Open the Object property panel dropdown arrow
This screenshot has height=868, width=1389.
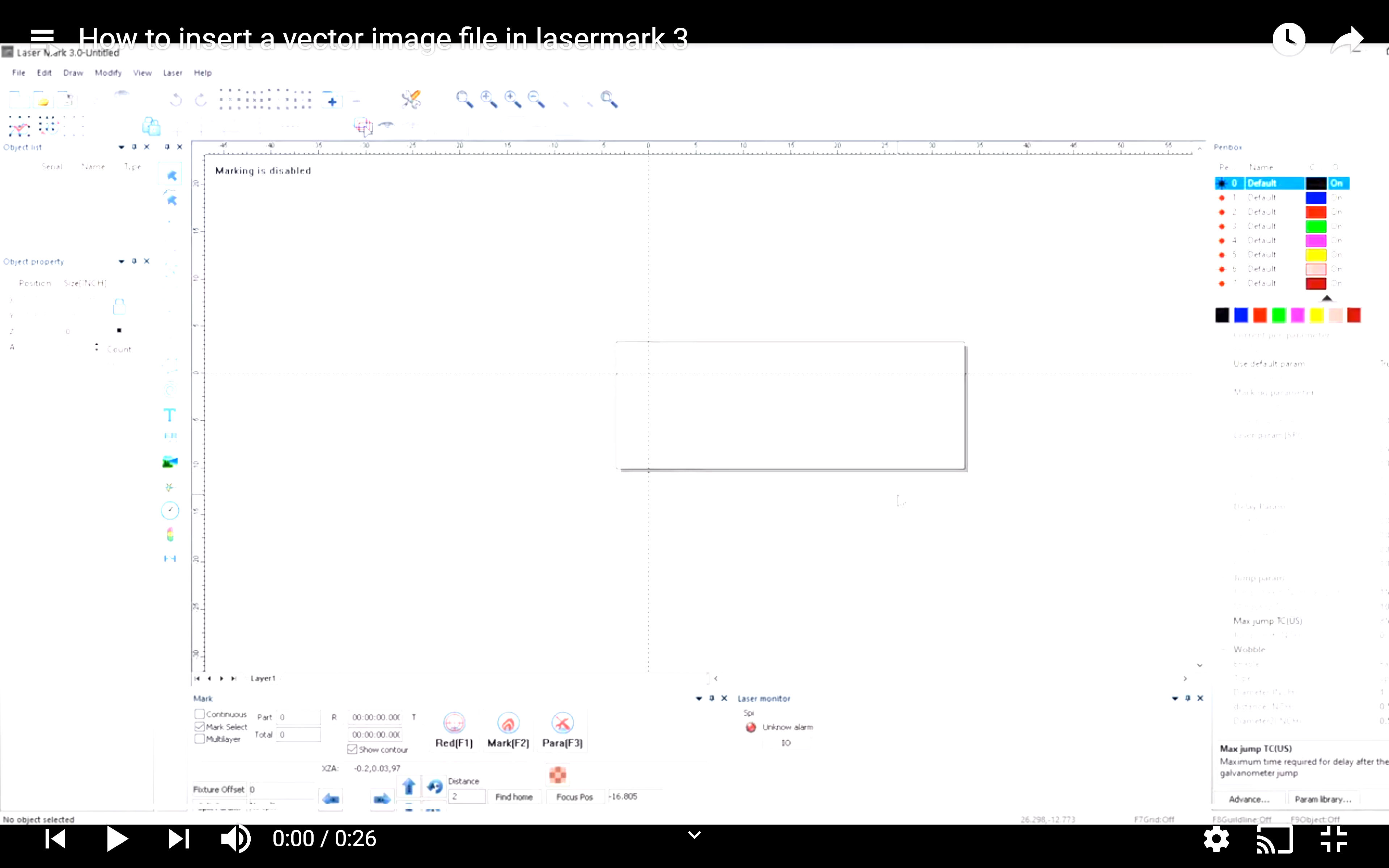point(121,262)
